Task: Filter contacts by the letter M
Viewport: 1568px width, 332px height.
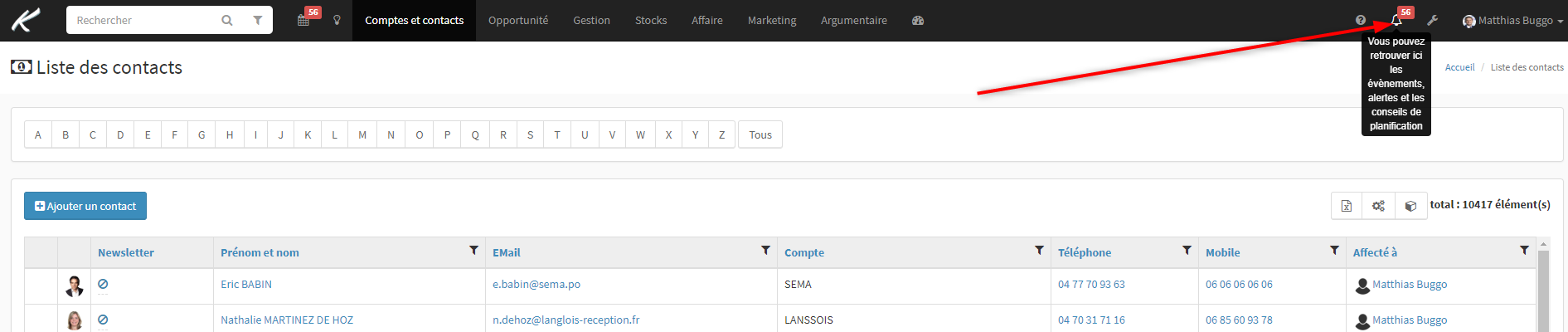Action: (x=362, y=134)
